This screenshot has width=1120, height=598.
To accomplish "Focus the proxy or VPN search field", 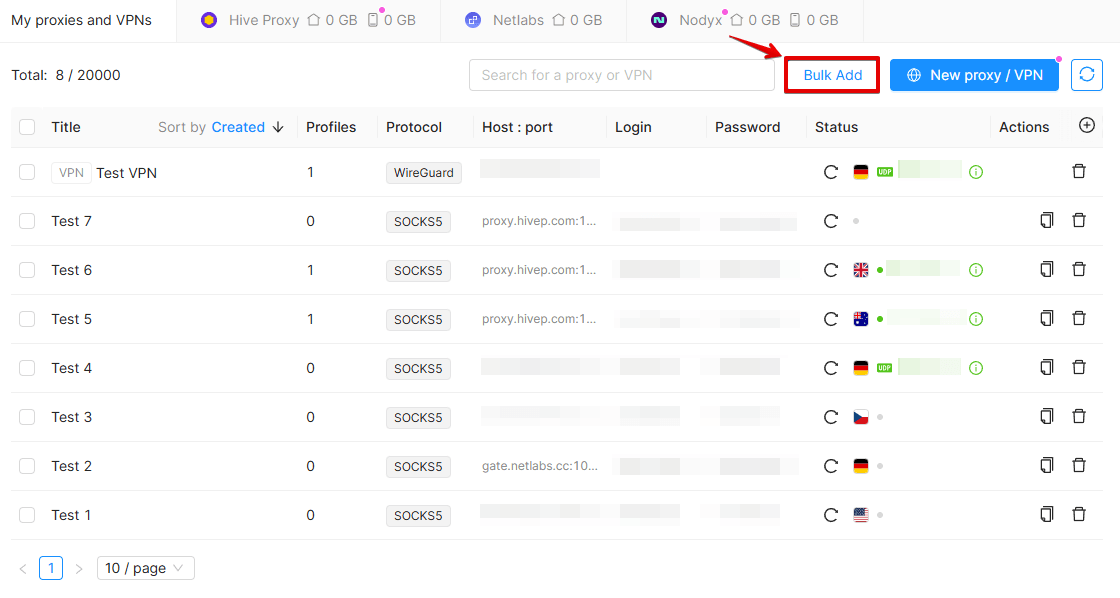I will [x=621, y=75].
